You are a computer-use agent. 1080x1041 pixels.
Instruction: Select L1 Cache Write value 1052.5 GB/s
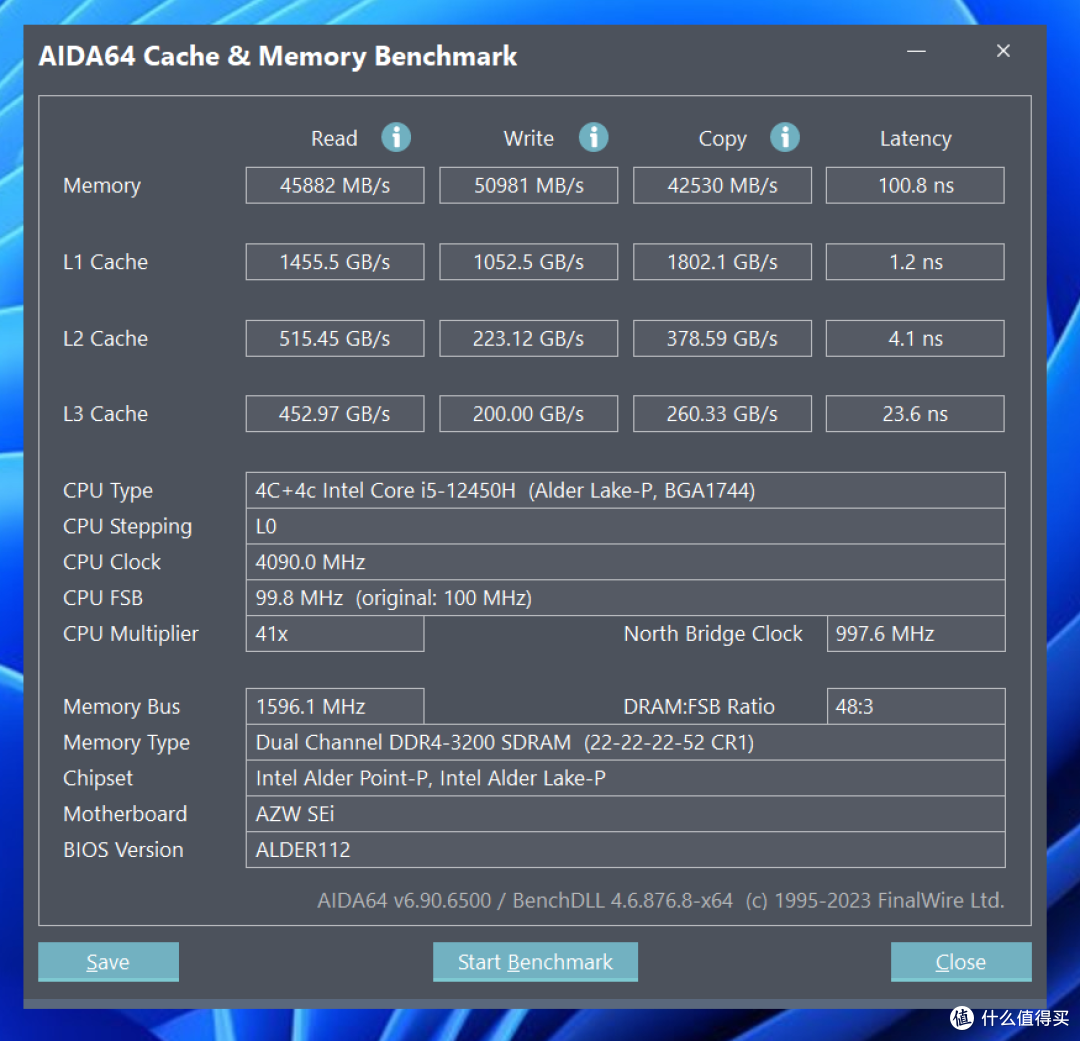click(528, 262)
